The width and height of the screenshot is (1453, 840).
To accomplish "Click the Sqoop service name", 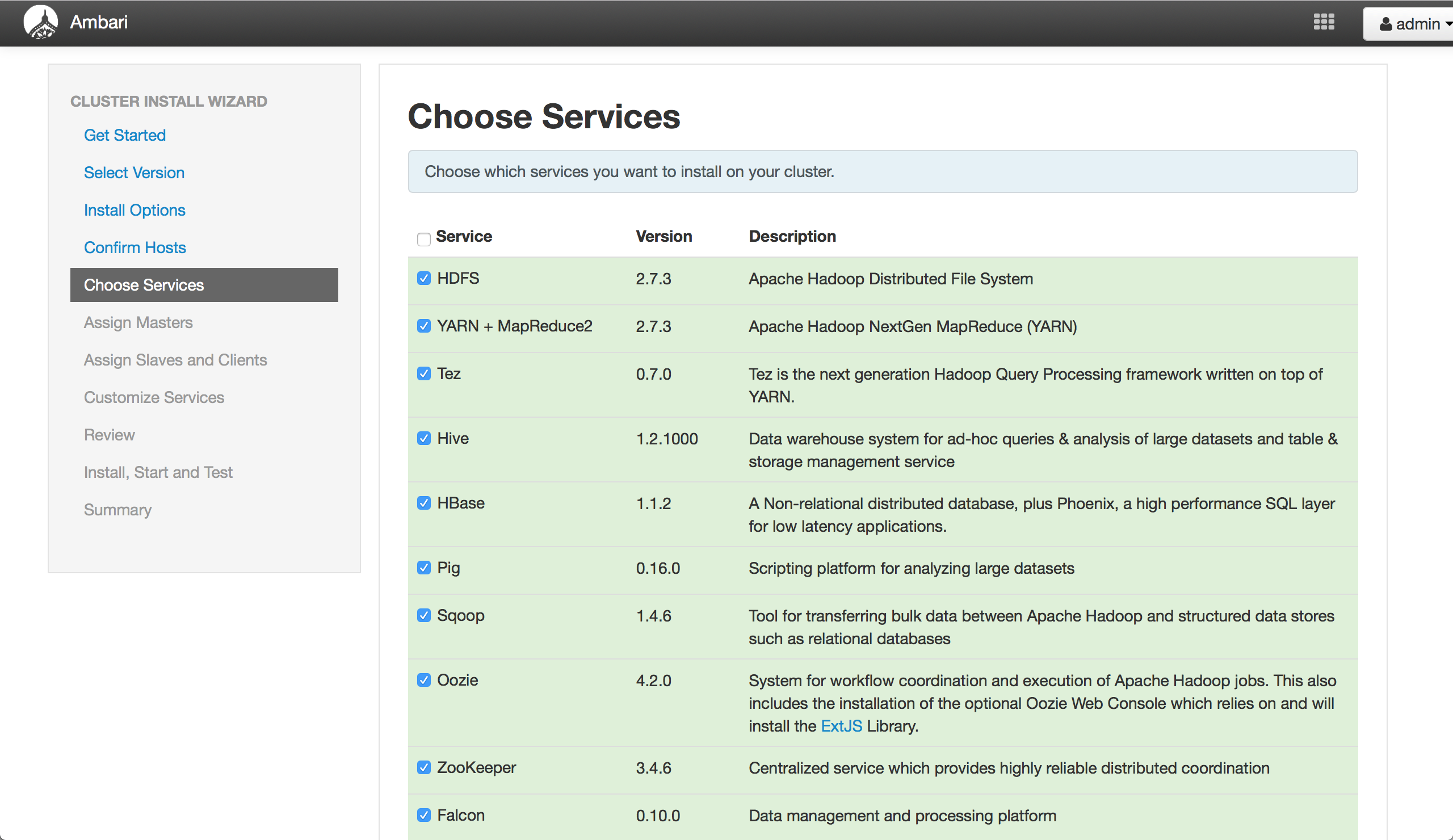I will pos(461,615).
